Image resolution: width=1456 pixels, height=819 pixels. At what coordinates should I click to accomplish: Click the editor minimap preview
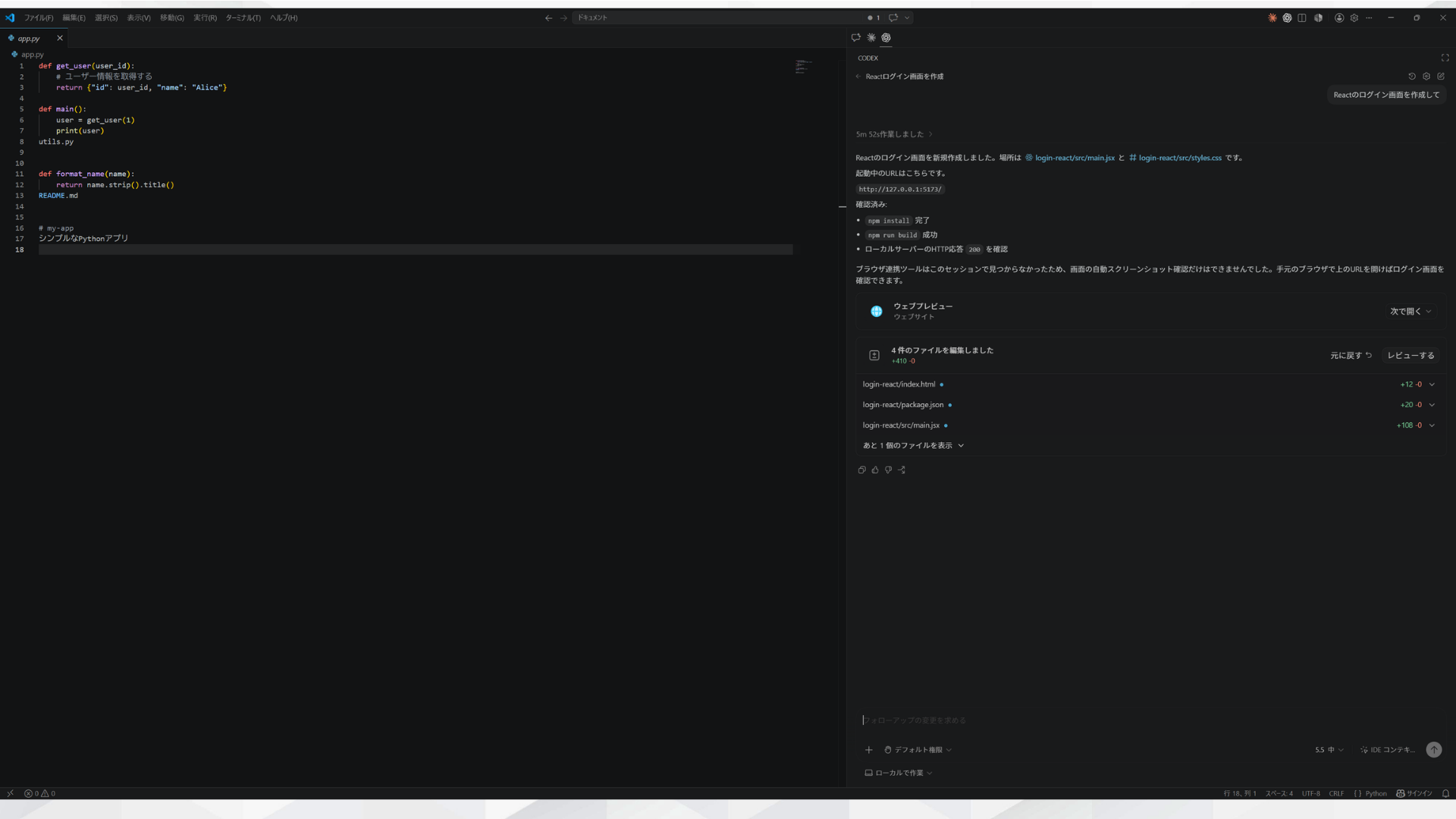coord(804,67)
